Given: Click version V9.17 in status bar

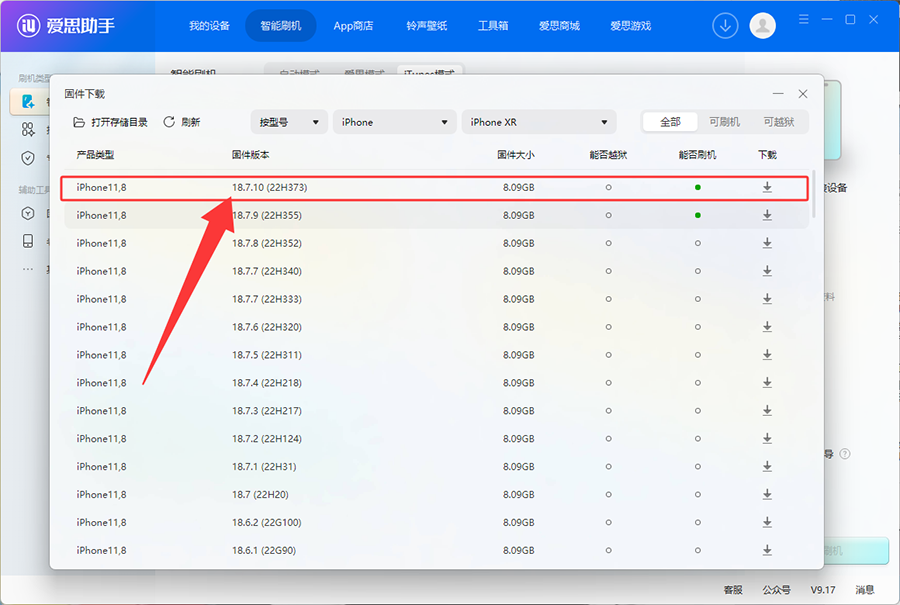Looking at the screenshot, I should (823, 590).
